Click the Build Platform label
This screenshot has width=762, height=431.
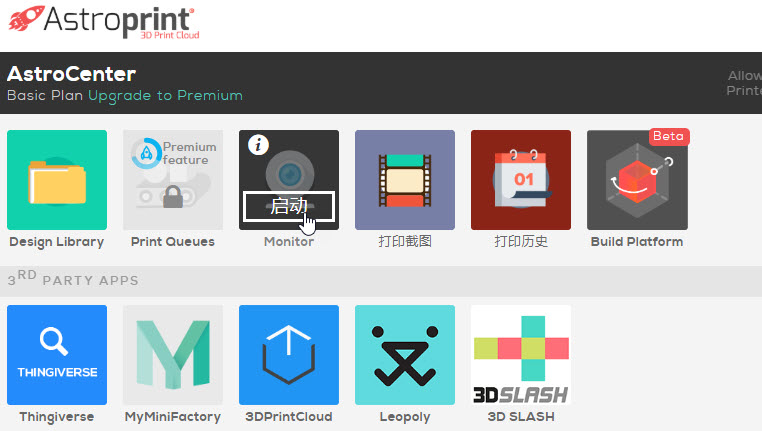(x=637, y=241)
